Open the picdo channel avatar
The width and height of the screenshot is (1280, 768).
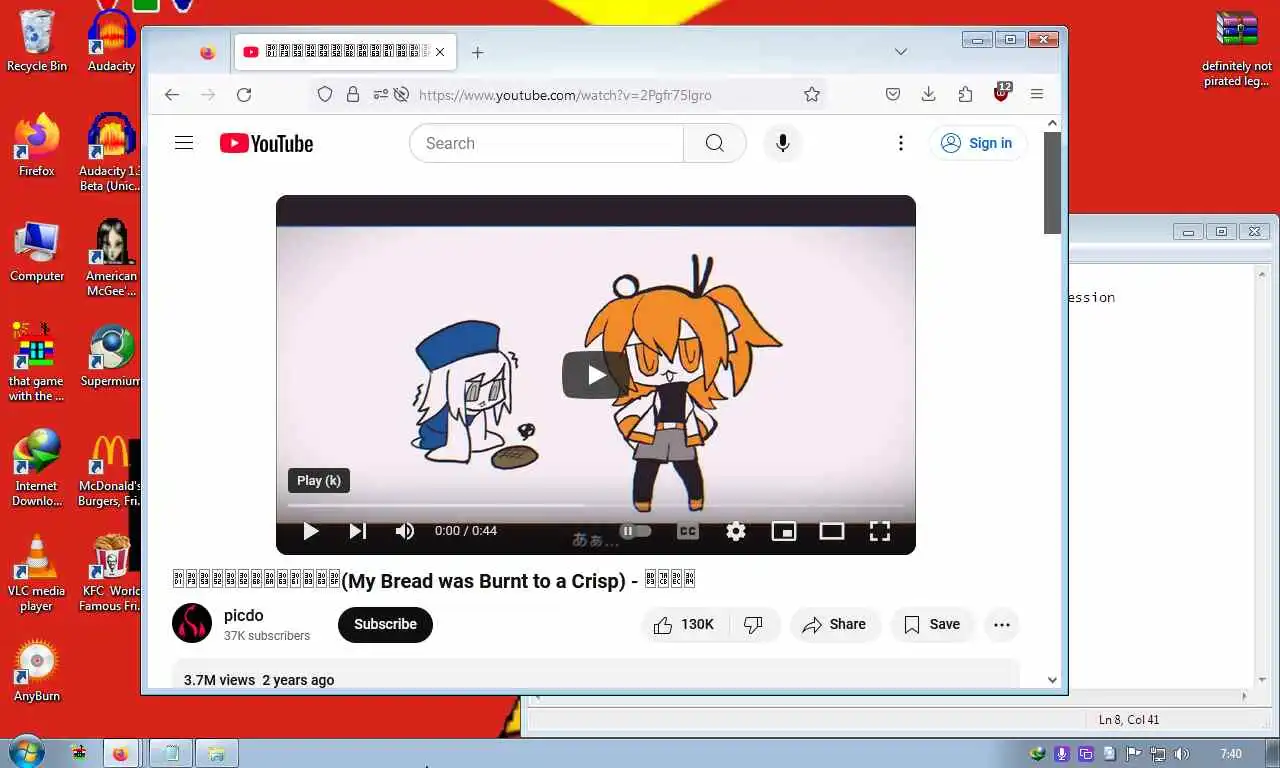pos(192,623)
